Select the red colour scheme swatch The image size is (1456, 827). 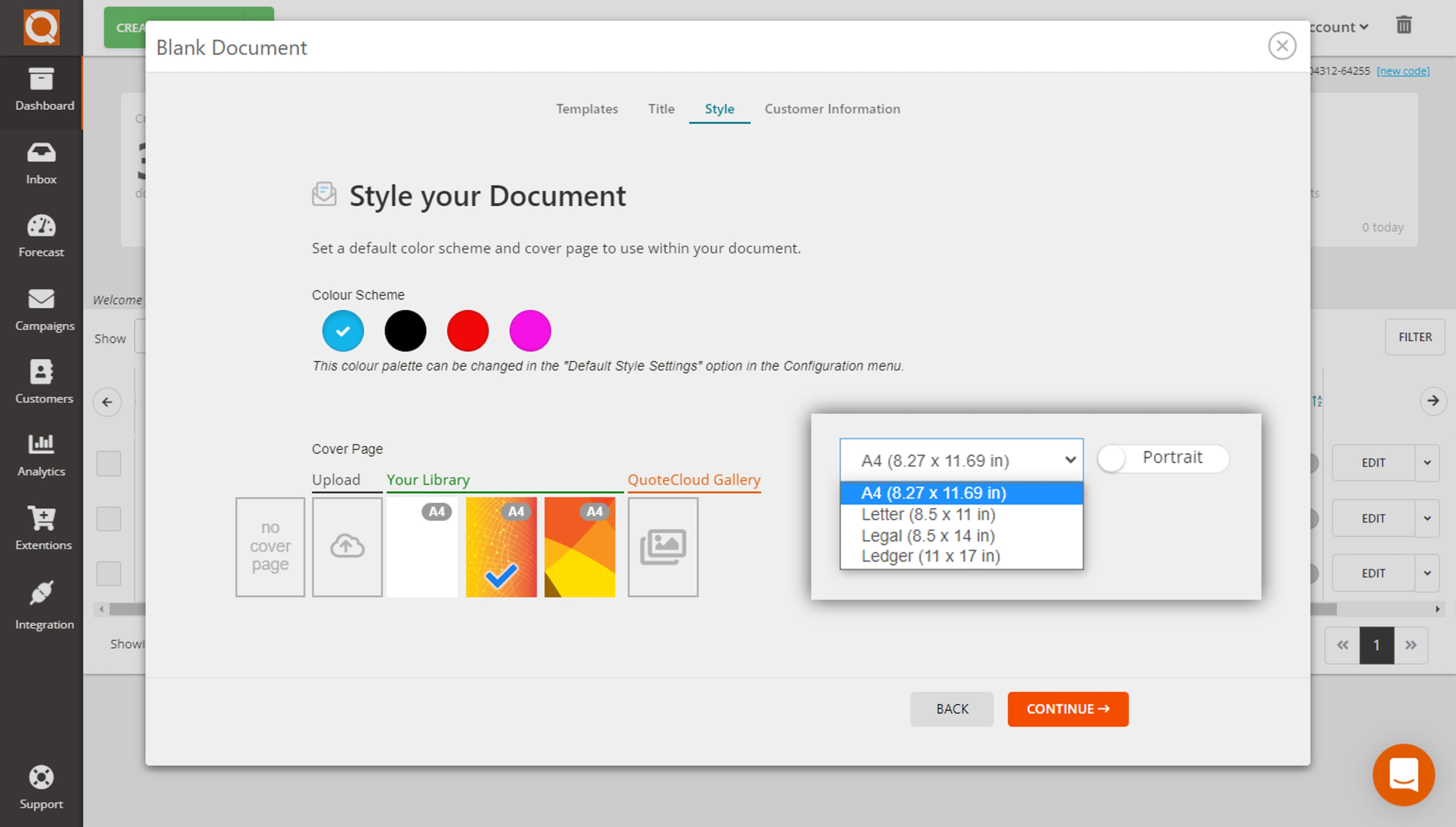coord(468,330)
